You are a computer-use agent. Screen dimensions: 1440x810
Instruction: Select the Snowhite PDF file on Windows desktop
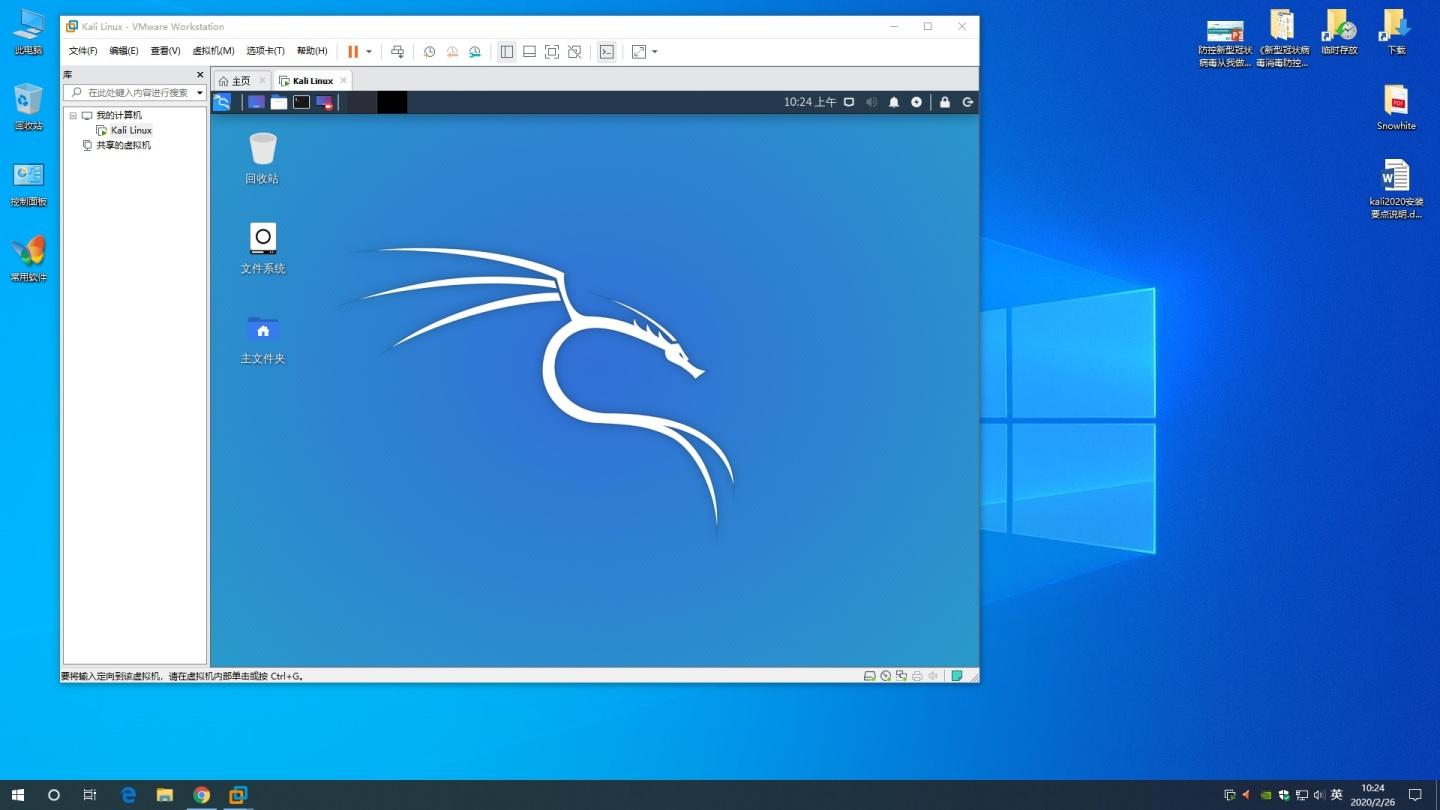tap(1396, 108)
